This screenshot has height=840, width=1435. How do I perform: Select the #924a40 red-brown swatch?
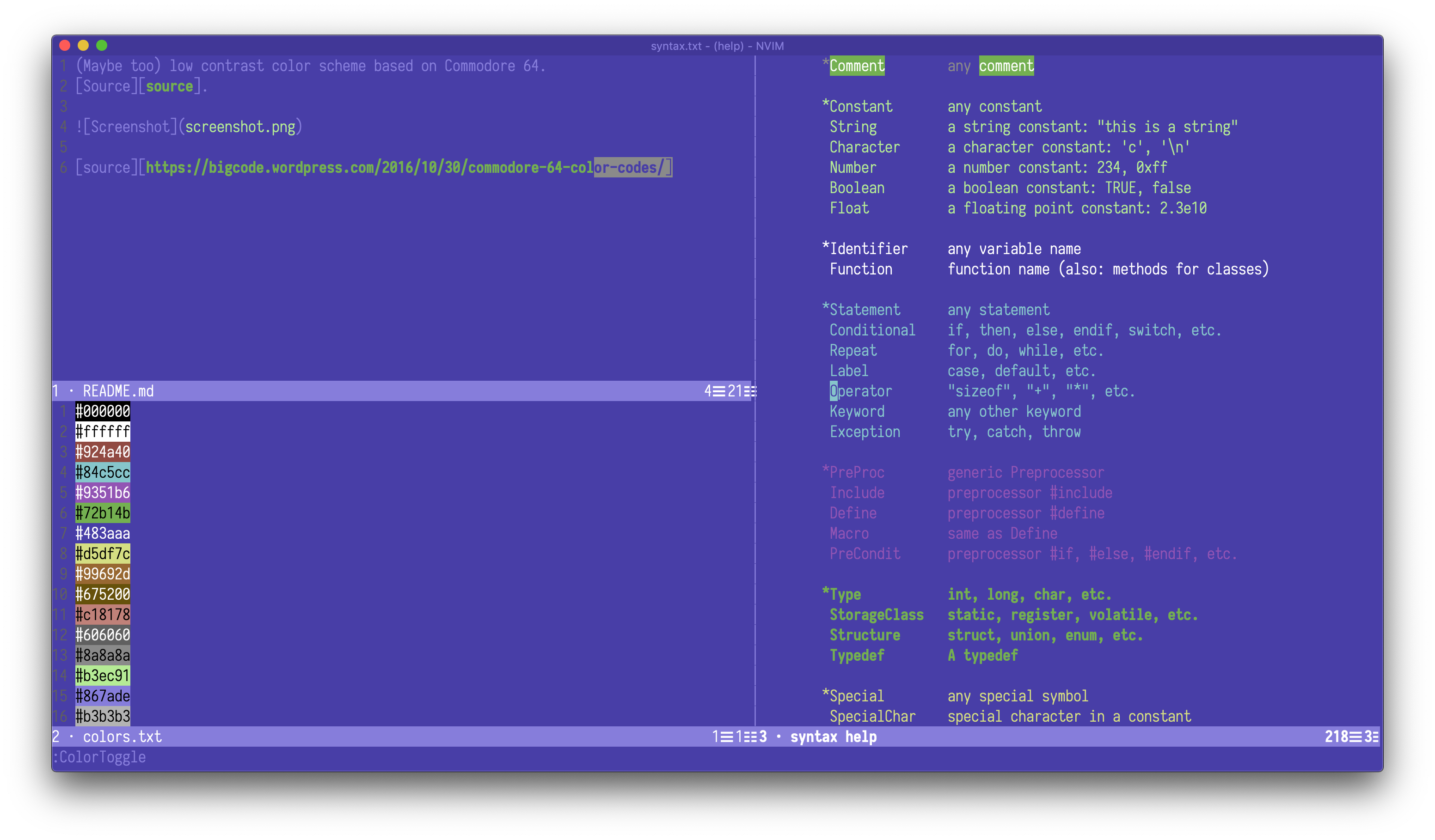(x=103, y=452)
